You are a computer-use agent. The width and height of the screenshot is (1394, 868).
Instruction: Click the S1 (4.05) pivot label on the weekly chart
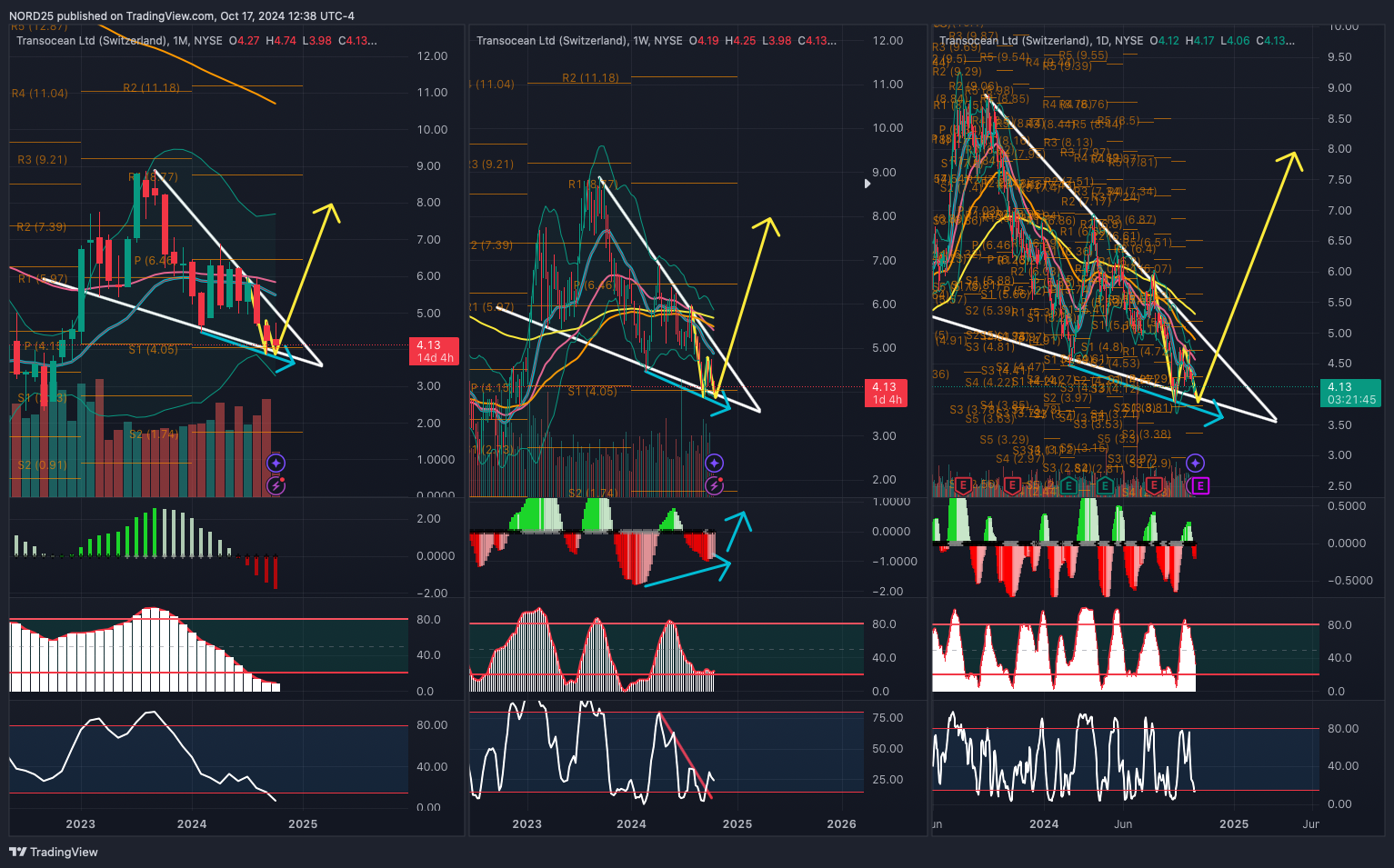(592, 392)
